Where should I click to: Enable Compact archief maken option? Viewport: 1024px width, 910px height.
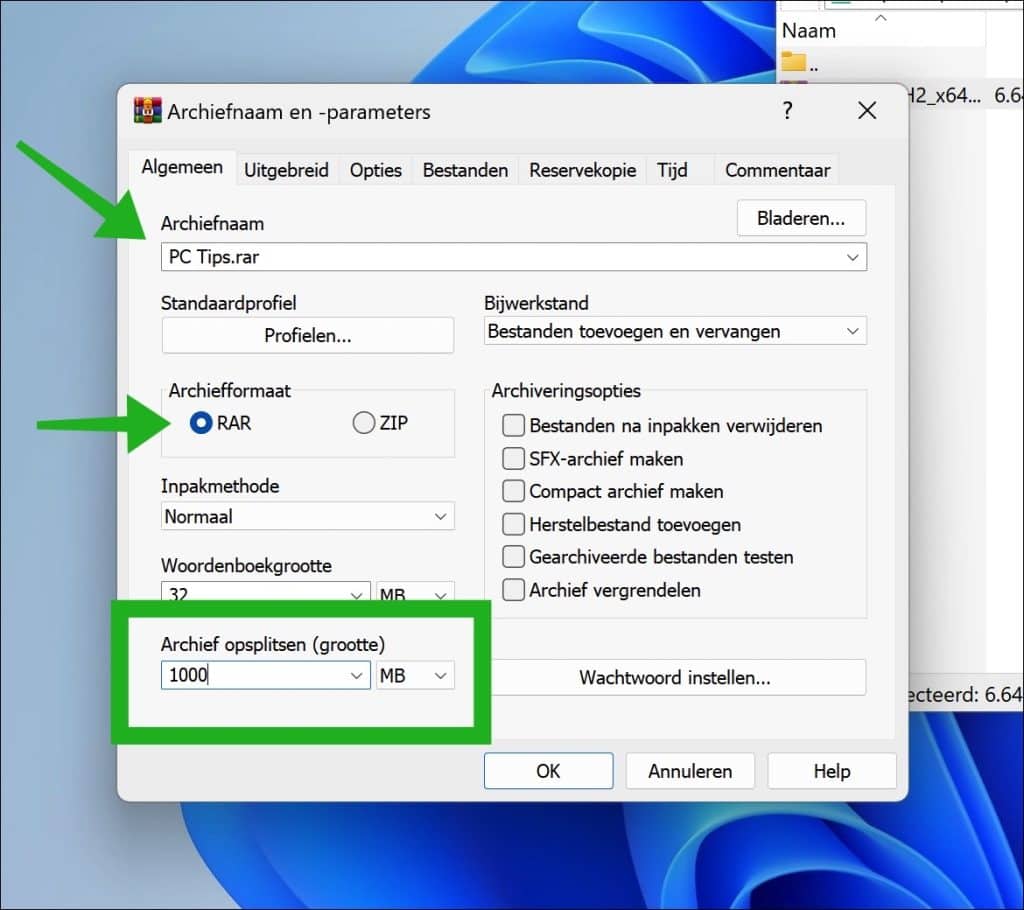point(513,491)
